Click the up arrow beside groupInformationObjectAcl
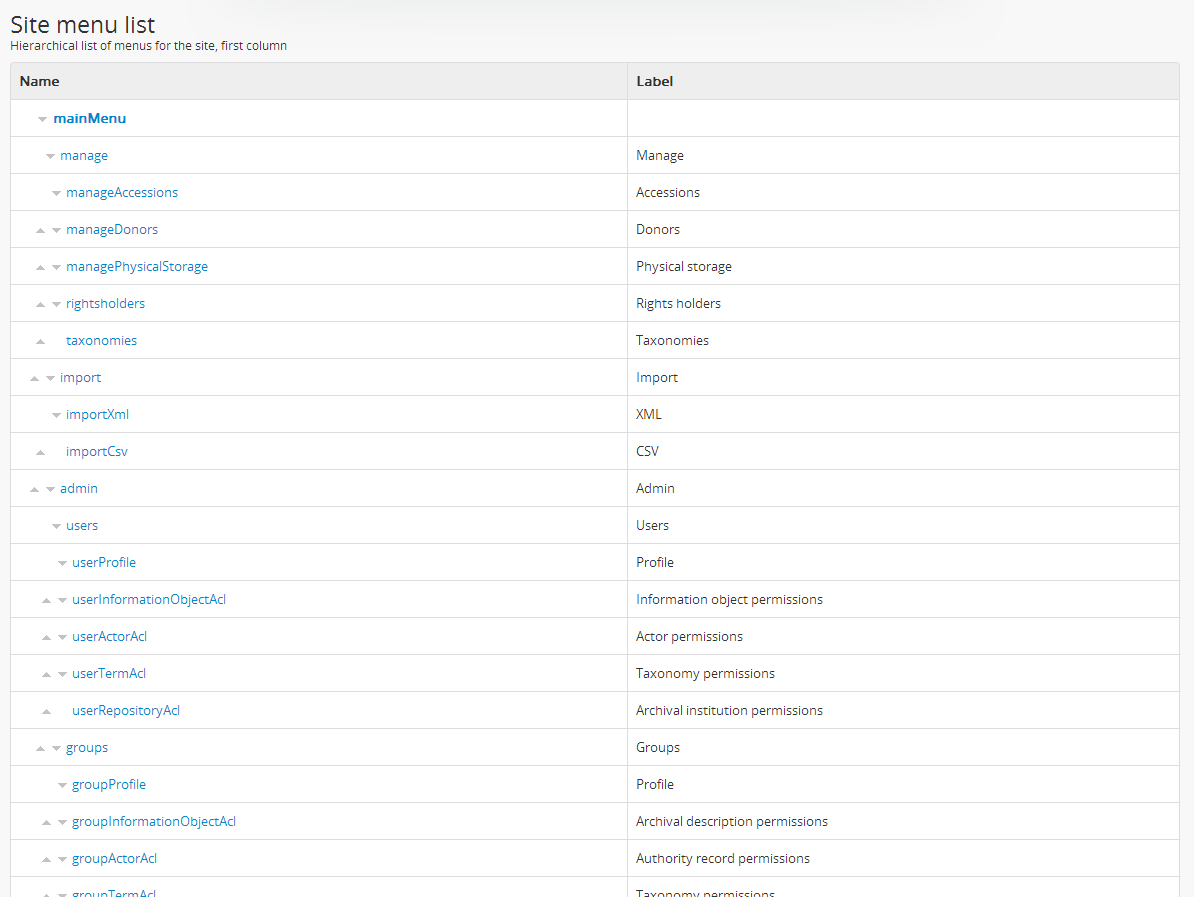The image size is (1194, 897). 46,822
